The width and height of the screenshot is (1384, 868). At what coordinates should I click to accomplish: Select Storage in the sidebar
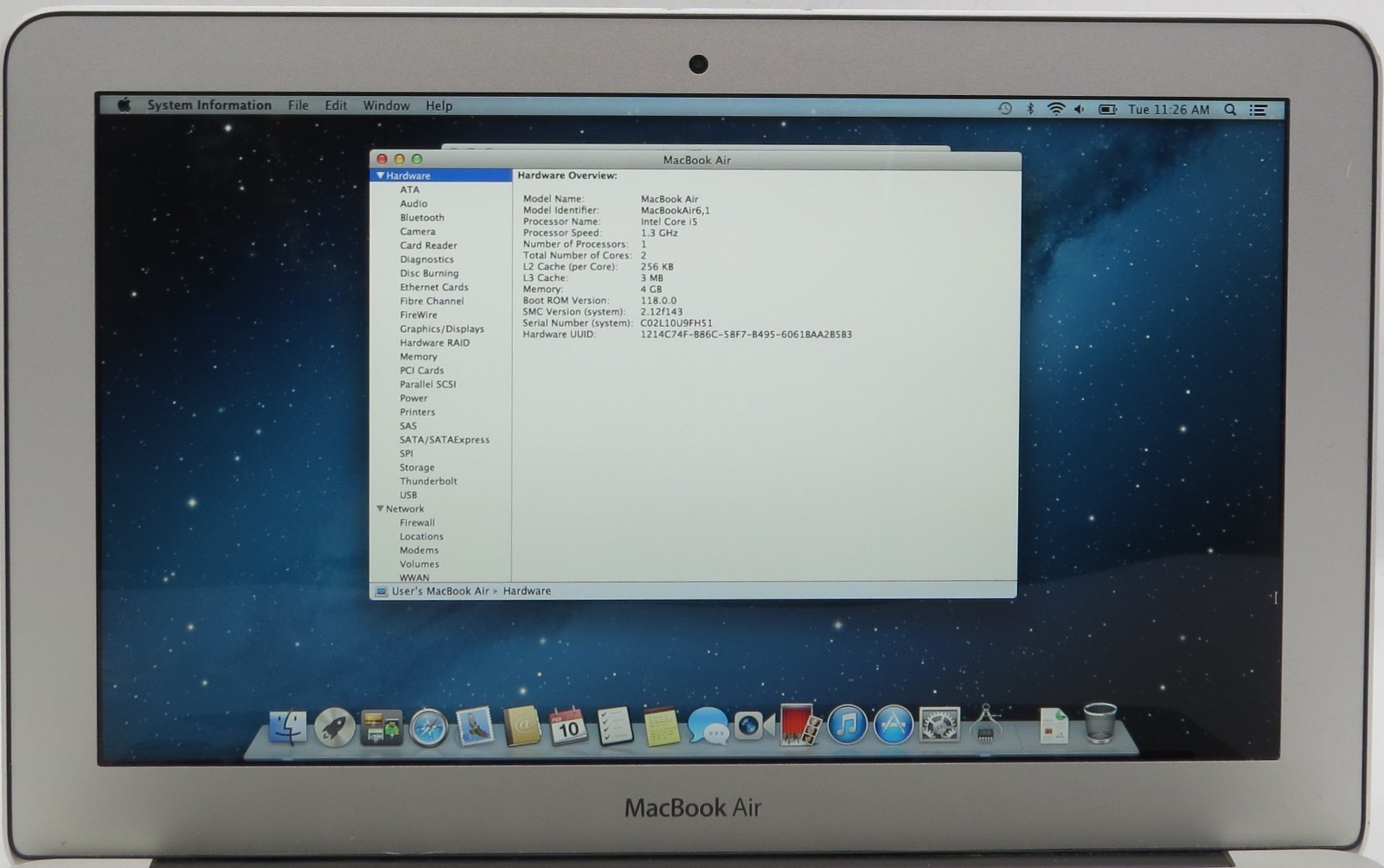click(x=417, y=467)
